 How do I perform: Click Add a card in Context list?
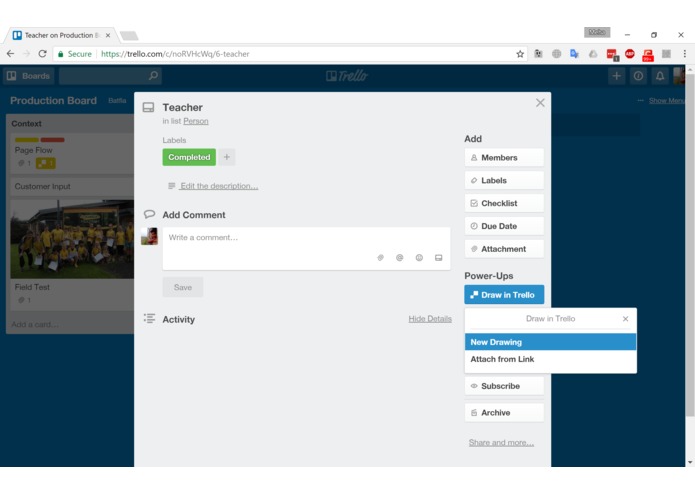[35, 325]
